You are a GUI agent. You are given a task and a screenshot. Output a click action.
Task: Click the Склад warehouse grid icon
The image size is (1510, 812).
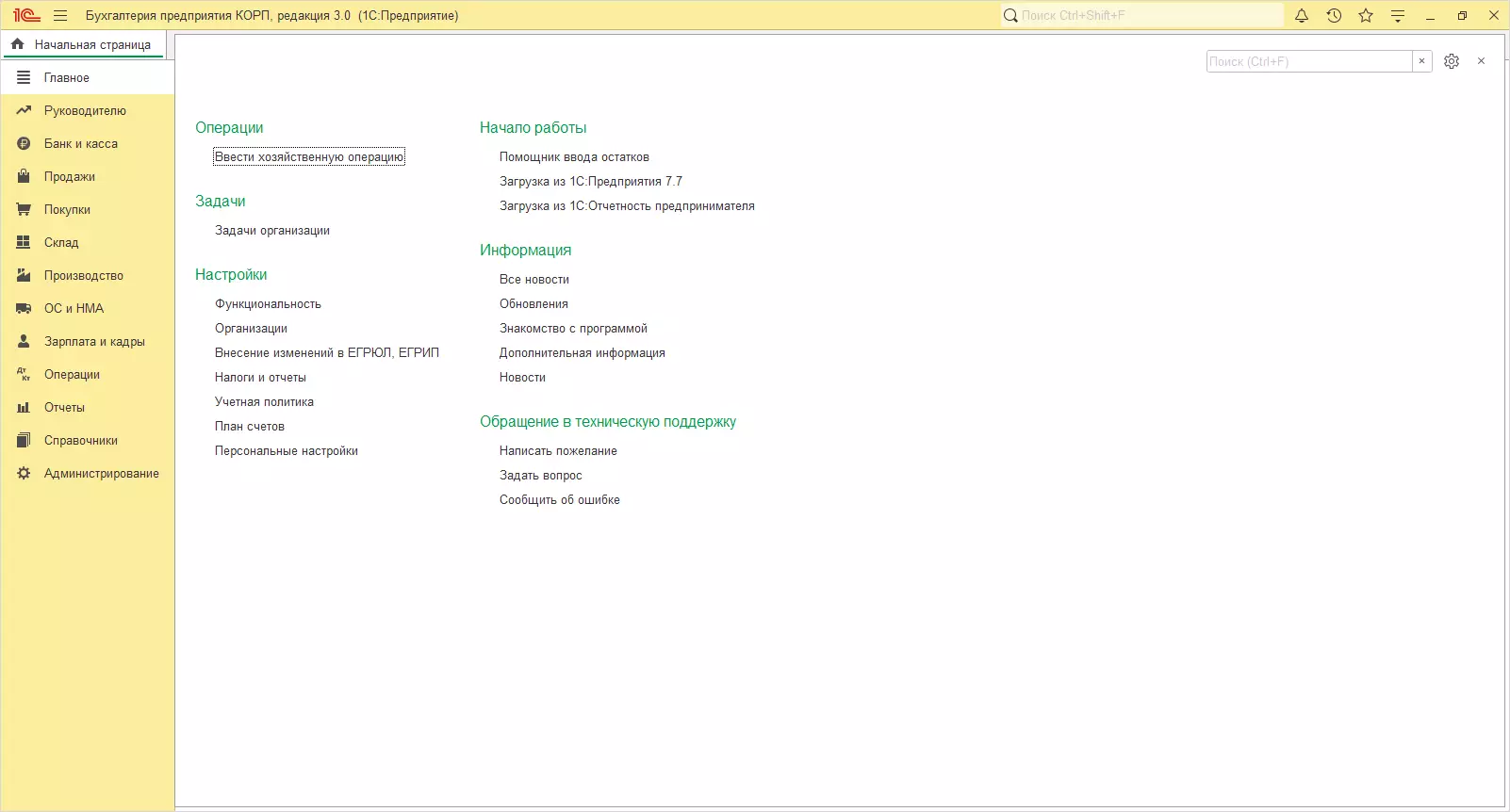(24, 242)
